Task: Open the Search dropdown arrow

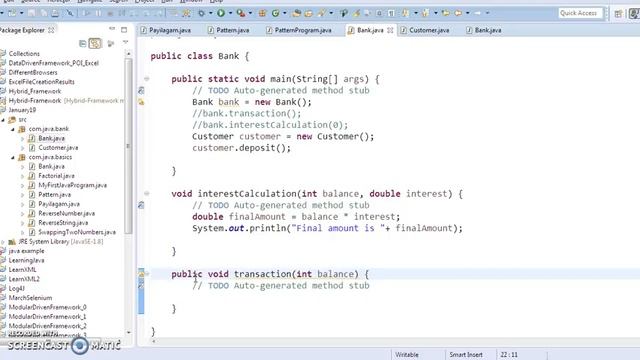Action: (x=331, y=13)
